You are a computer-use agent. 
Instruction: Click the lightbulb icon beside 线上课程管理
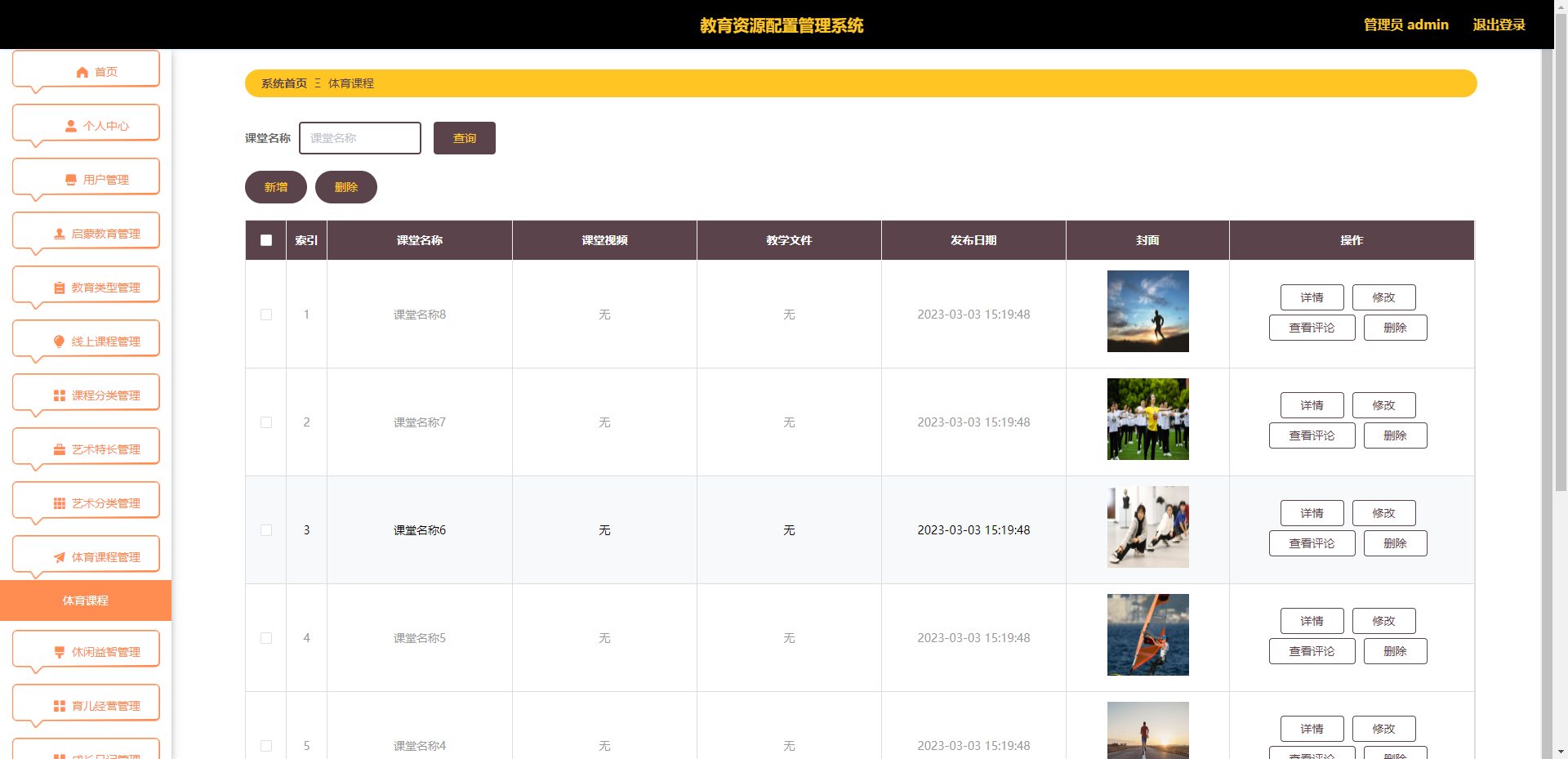click(x=60, y=342)
